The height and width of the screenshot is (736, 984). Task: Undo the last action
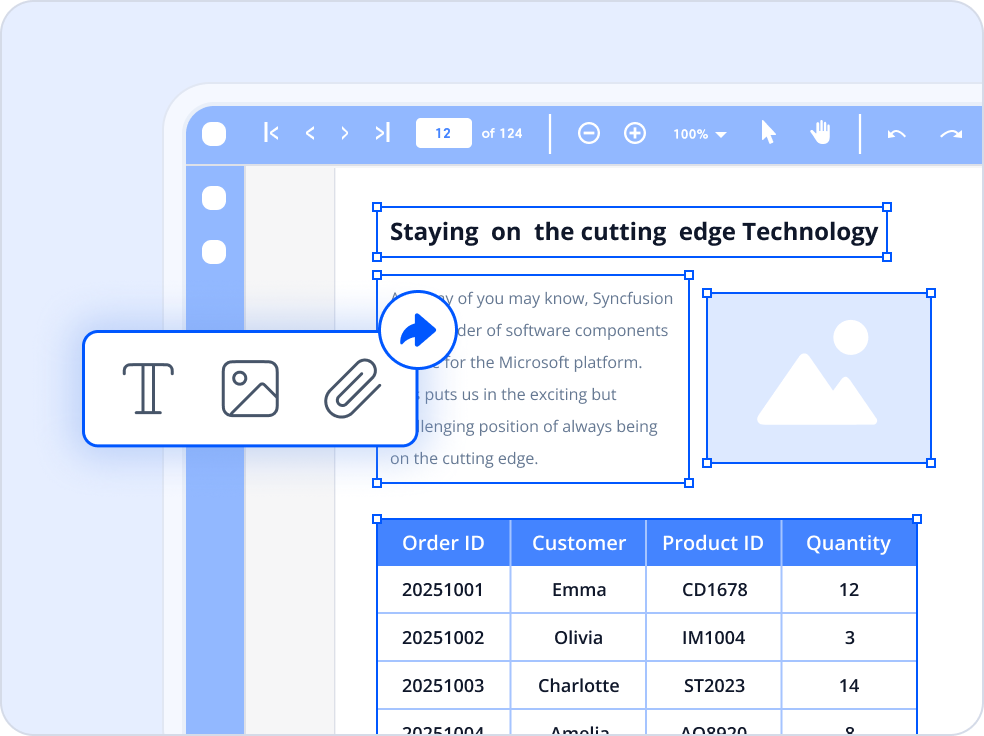896,134
